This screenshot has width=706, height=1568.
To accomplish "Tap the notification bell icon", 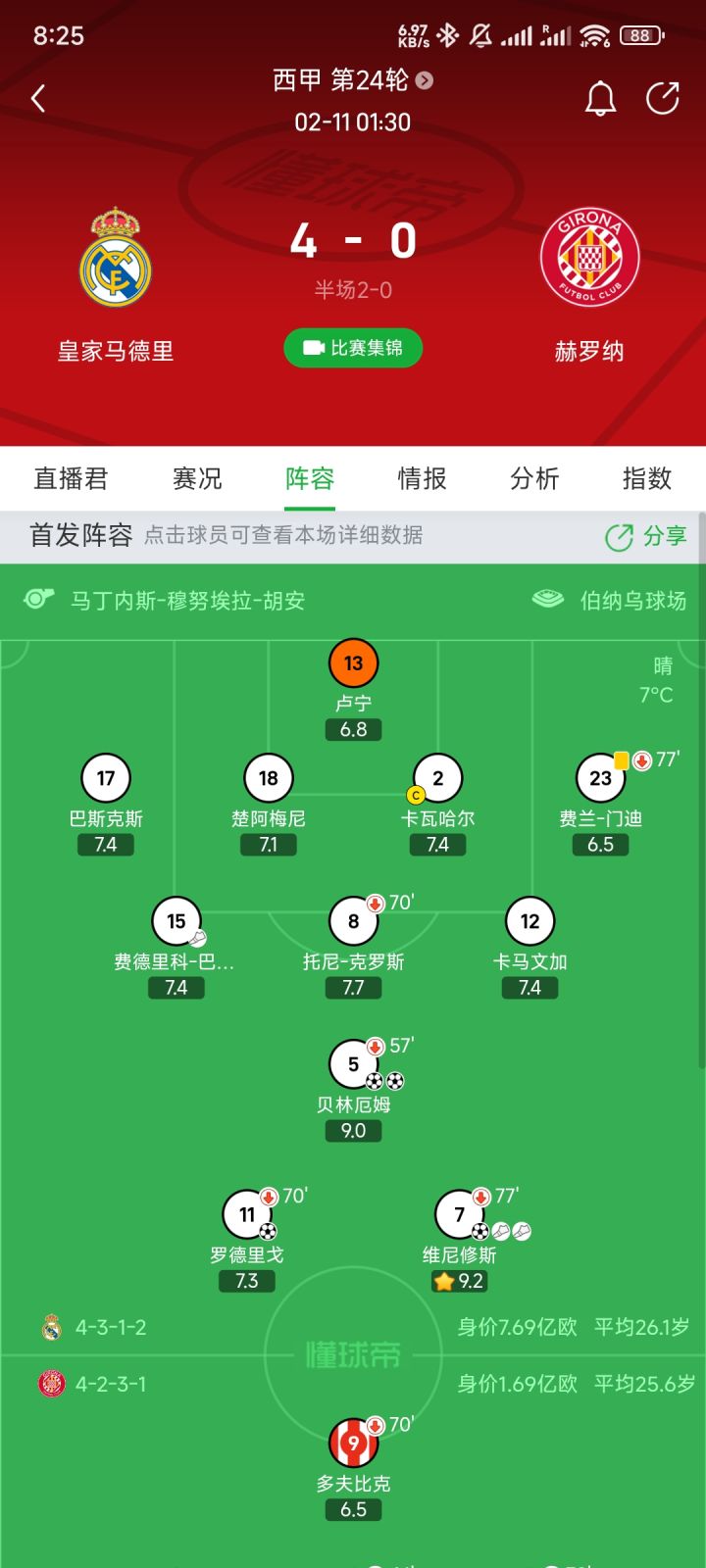I will (x=600, y=98).
